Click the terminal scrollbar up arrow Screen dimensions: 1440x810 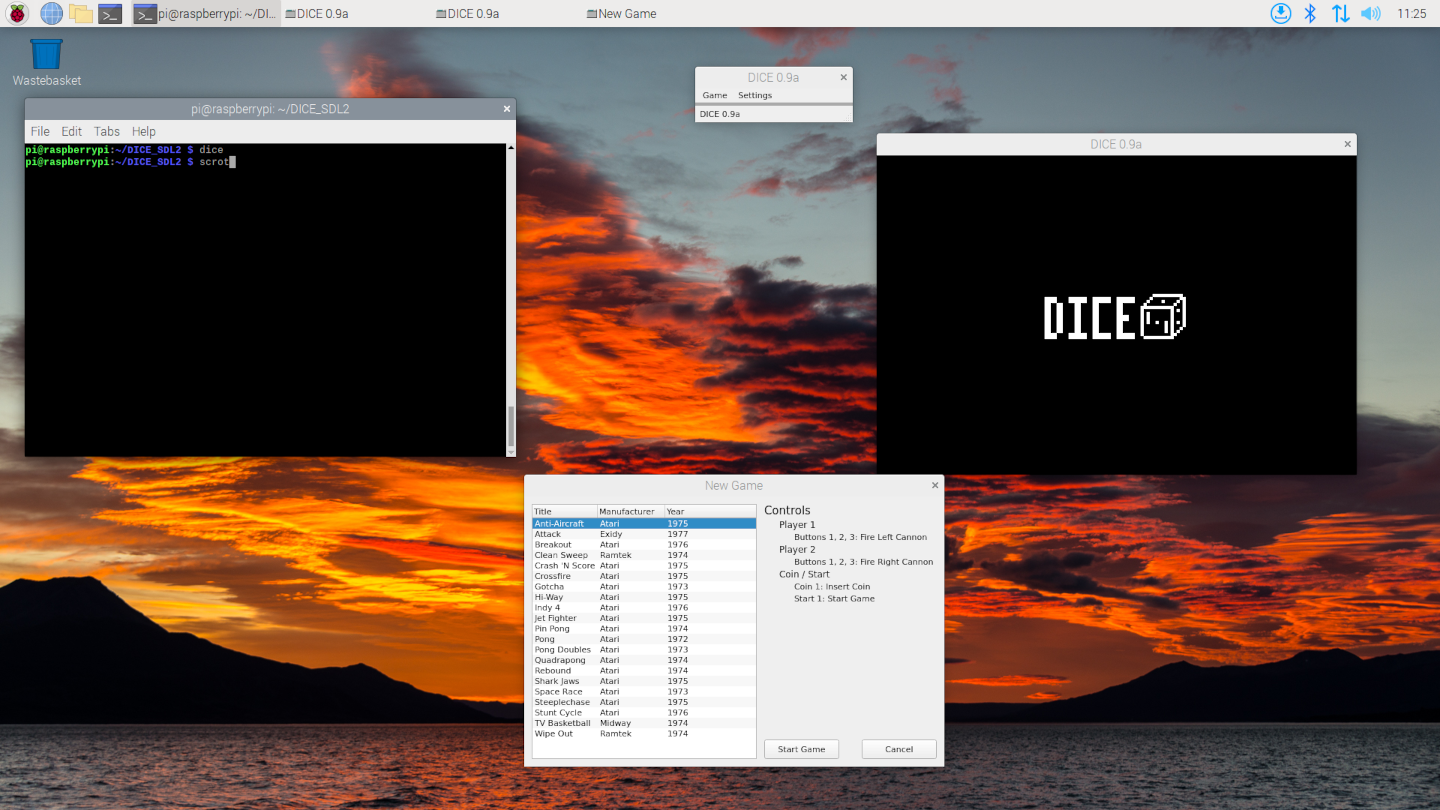pos(511,148)
